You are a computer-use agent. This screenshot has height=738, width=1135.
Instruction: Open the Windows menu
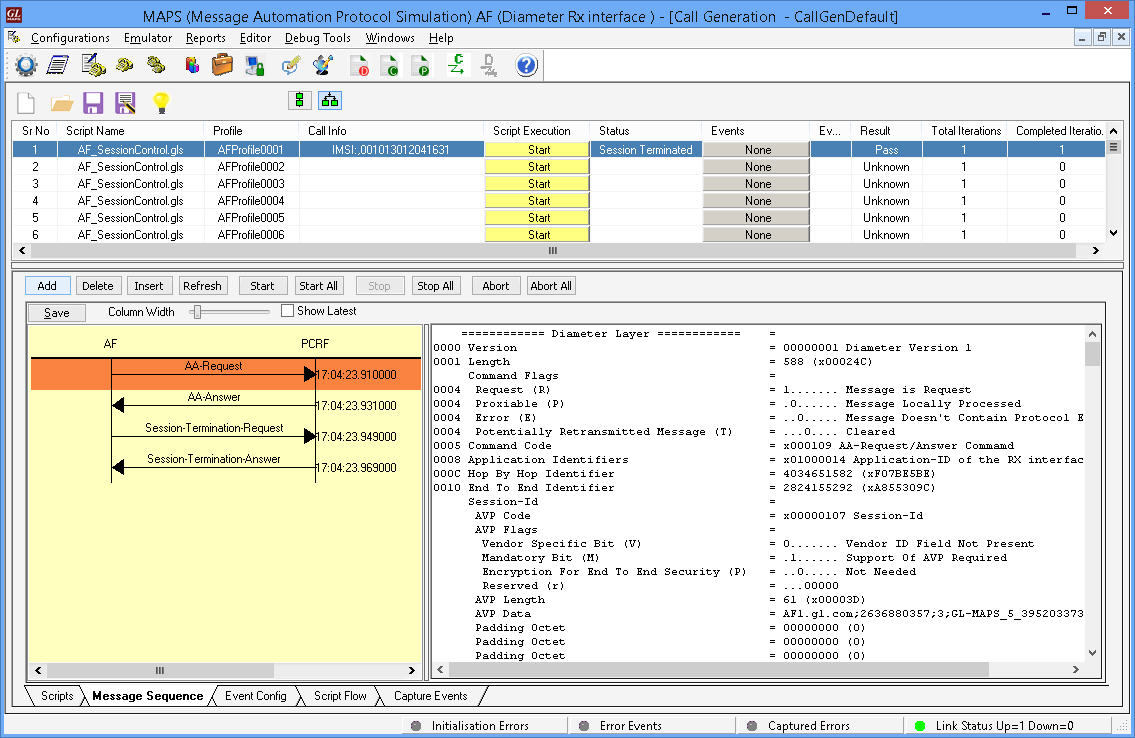390,38
